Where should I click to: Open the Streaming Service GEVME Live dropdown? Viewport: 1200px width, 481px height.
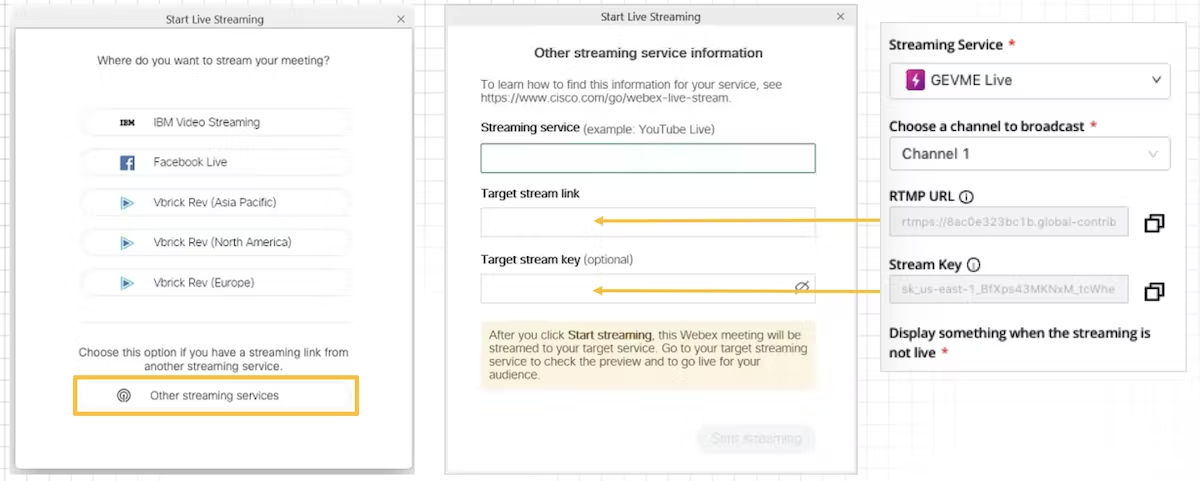point(1030,80)
